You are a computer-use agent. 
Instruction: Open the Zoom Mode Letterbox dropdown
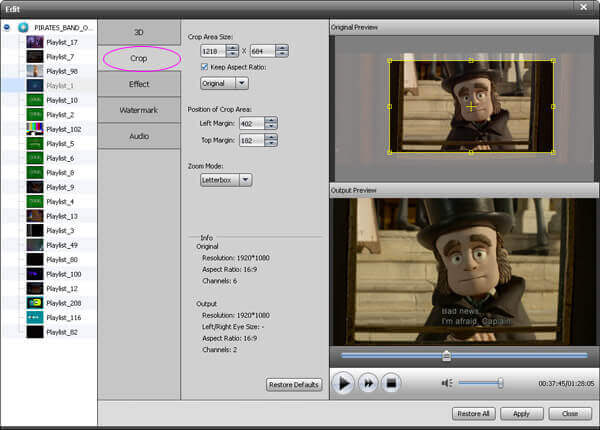(226, 180)
